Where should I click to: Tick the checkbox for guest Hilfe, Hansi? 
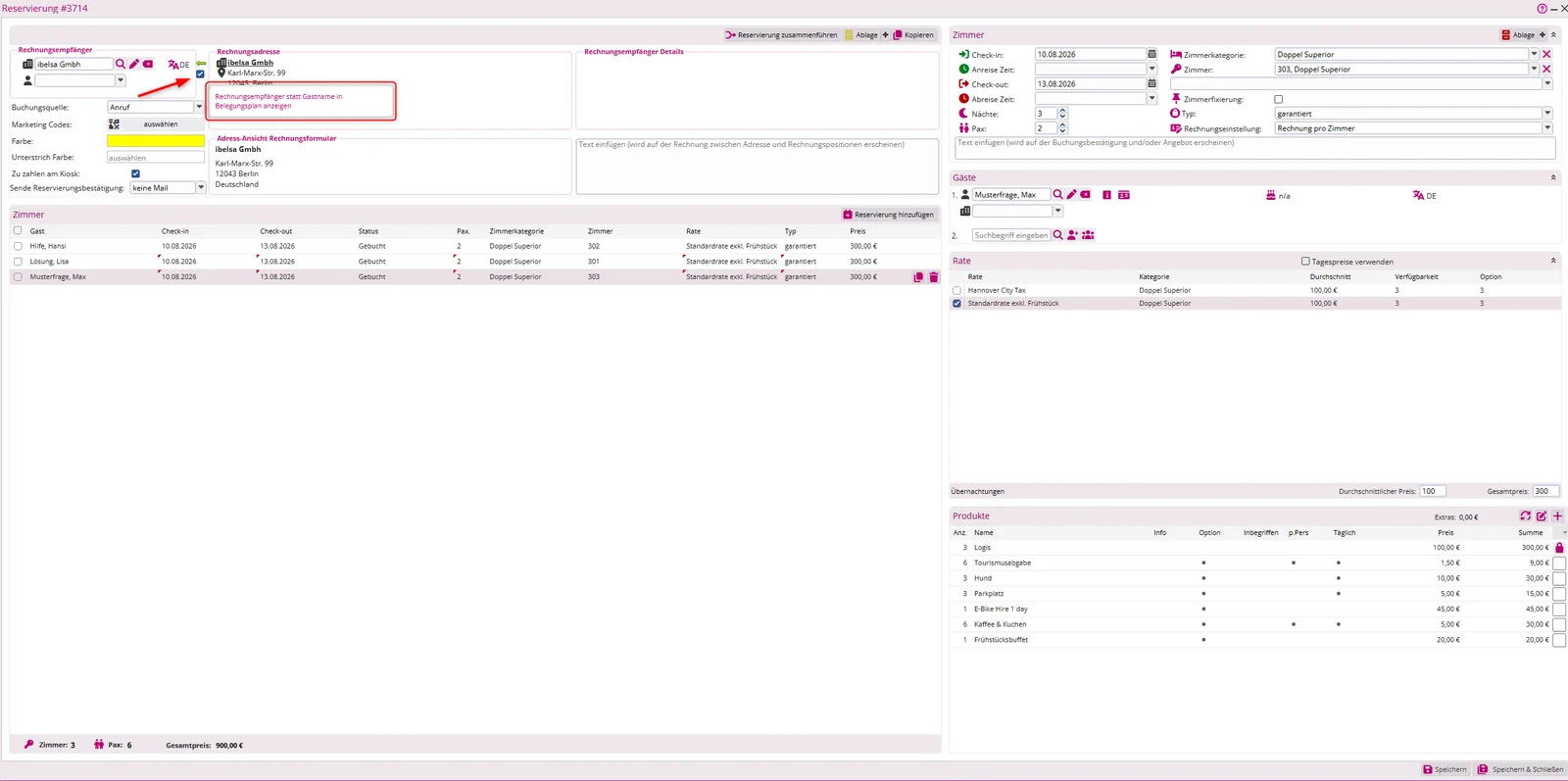coord(18,246)
